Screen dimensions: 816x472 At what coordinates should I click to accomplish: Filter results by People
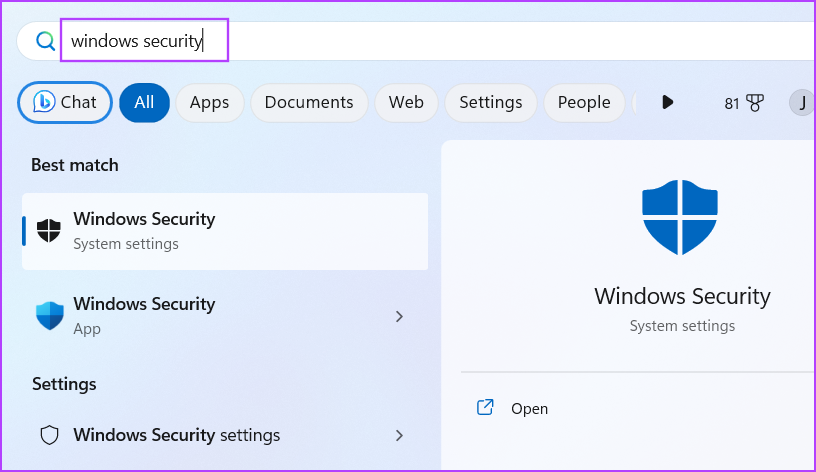[584, 102]
